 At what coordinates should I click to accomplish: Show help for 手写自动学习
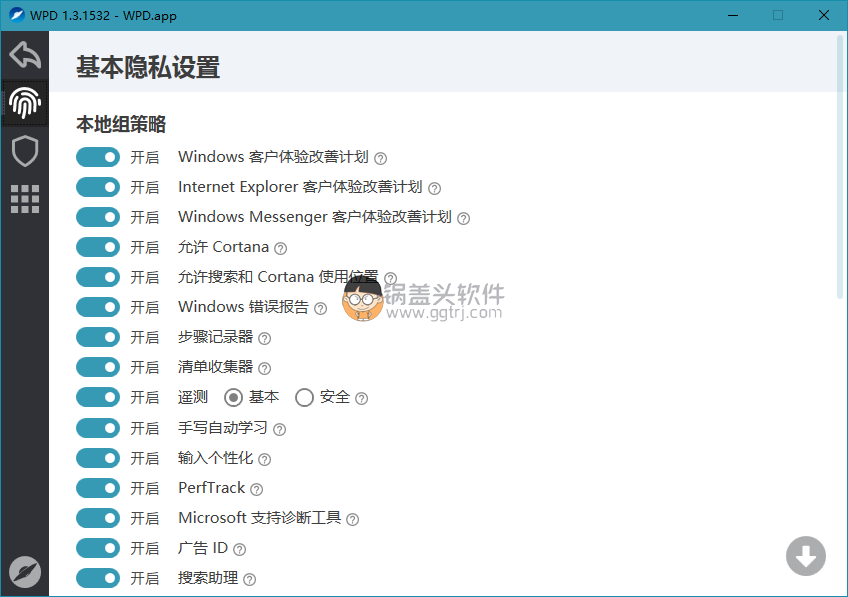279,429
